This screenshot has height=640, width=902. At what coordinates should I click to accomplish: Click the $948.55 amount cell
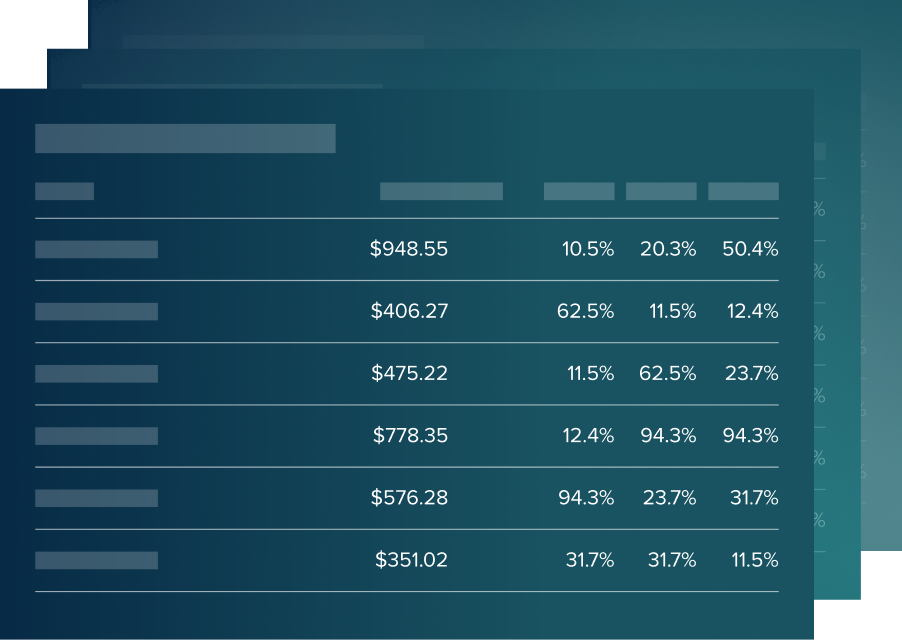pyautogui.click(x=409, y=249)
